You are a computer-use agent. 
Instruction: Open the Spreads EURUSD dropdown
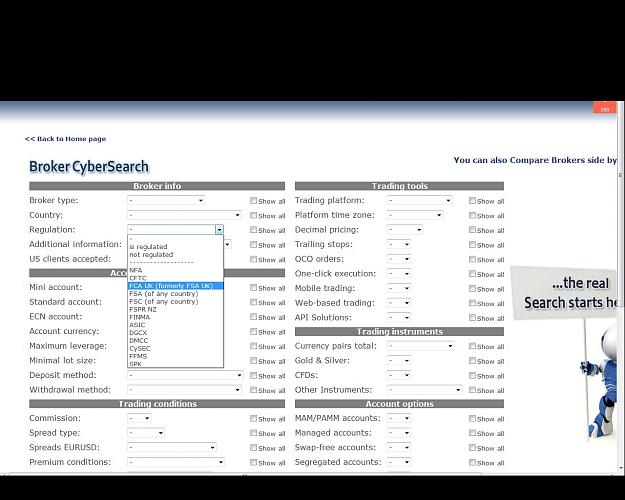[x=172, y=447]
